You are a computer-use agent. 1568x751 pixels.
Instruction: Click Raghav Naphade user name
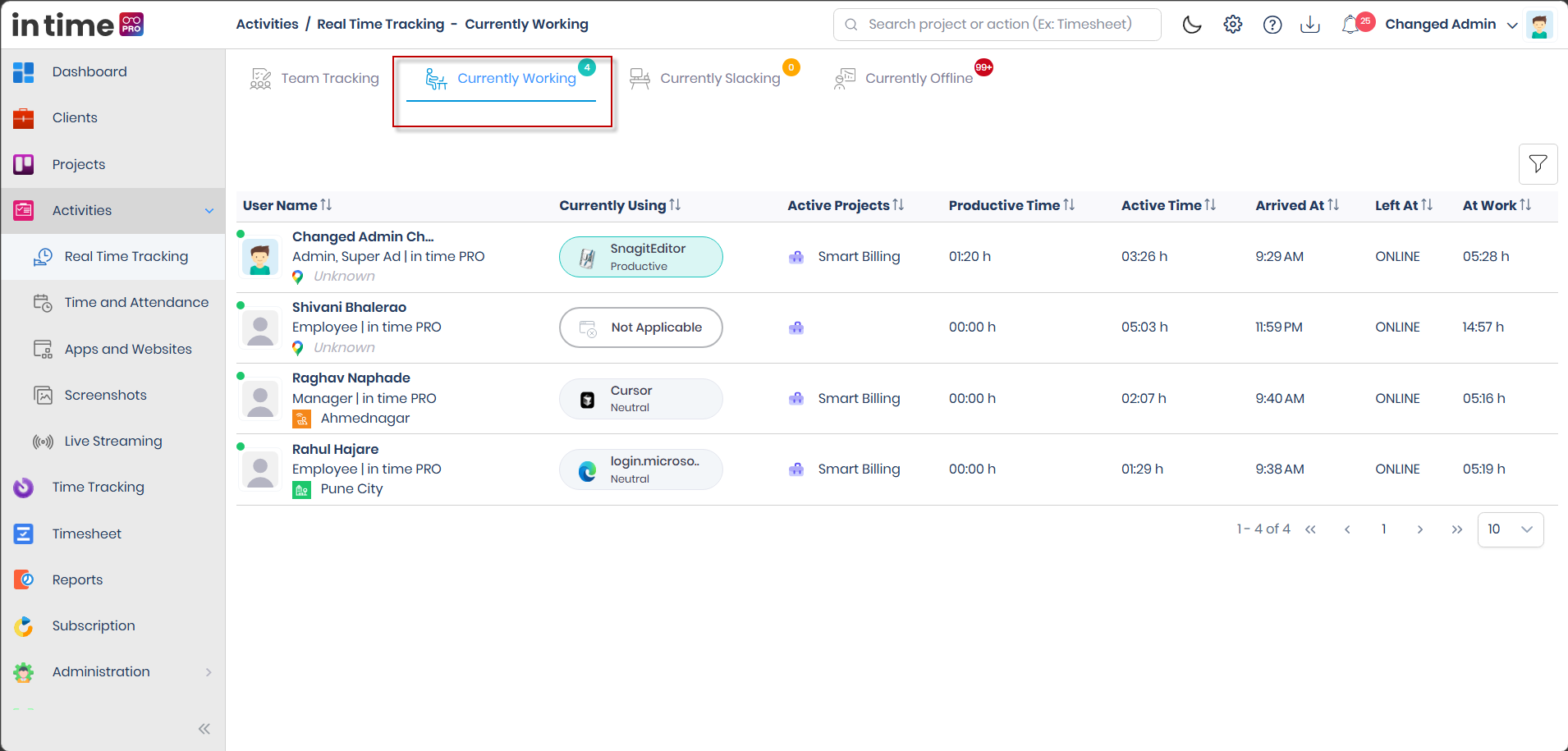351,378
